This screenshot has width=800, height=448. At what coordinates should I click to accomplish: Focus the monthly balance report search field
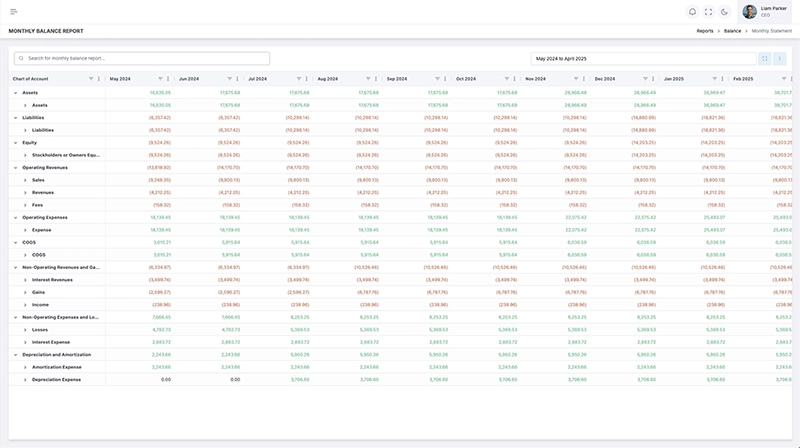(142, 58)
